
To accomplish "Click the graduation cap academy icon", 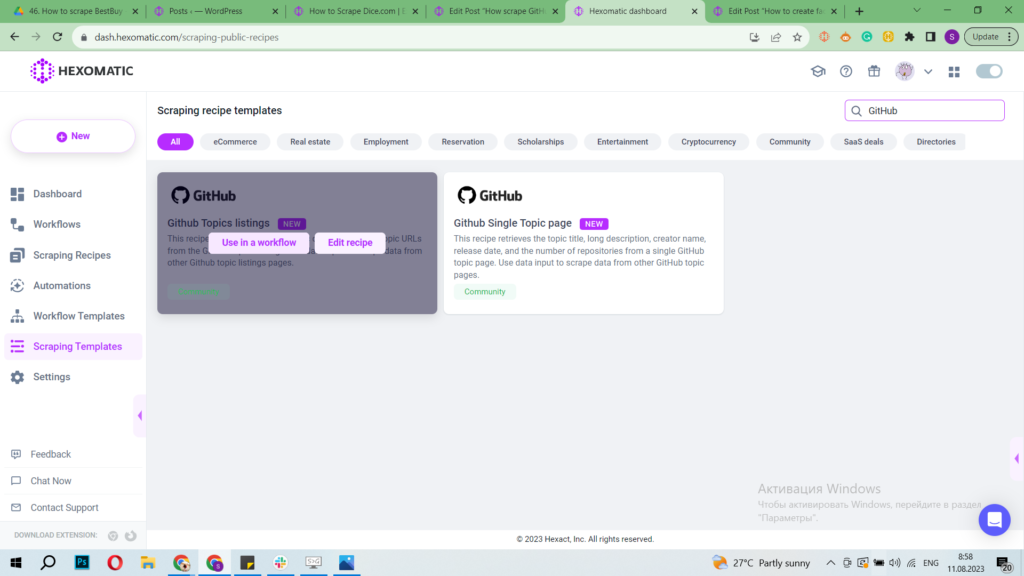I will pyautogui.click(x=818, y=71).
